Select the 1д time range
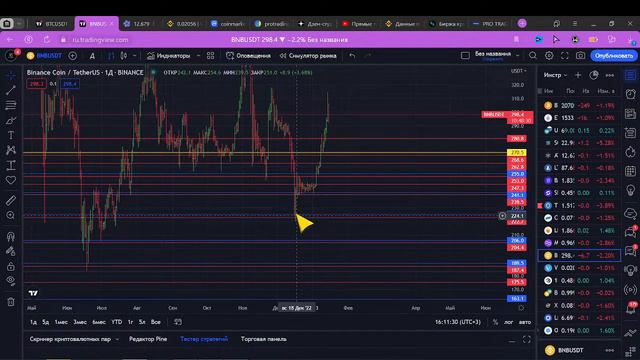The height and width of the screenshot is (360, 640). click(33, 322)
